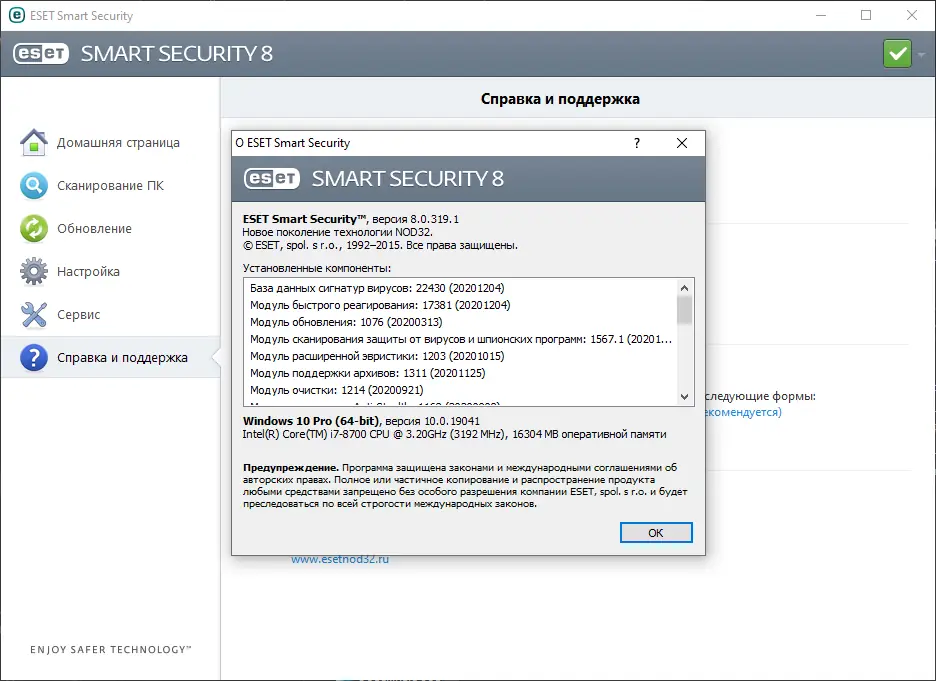
Task: Switch to the Настройка section
Action: [88, 271]
